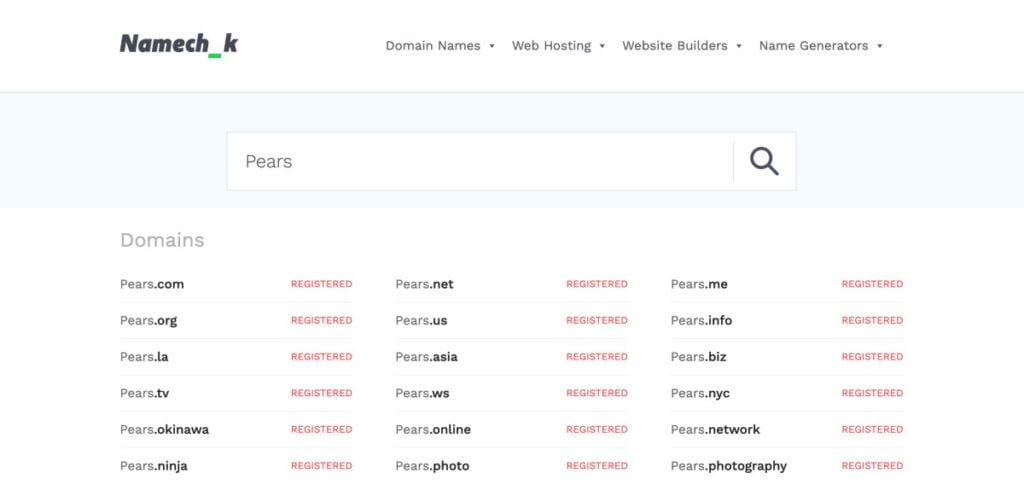Click the magnifying glass search icon
The width and height of the screenshot is (1024, 491).
pyautogui.click(x=764, y=161)
